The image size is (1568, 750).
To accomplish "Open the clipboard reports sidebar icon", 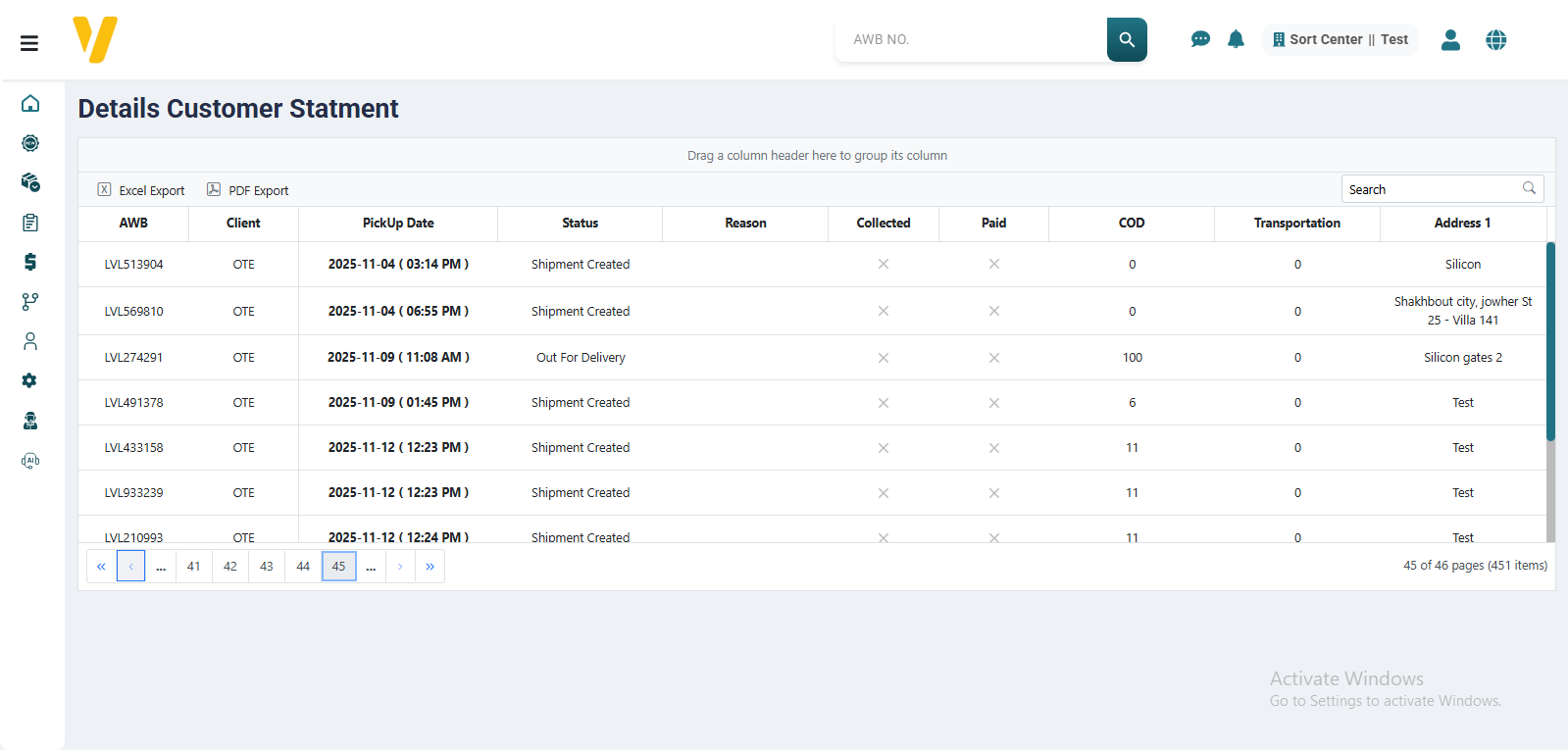I will point(30,223).
